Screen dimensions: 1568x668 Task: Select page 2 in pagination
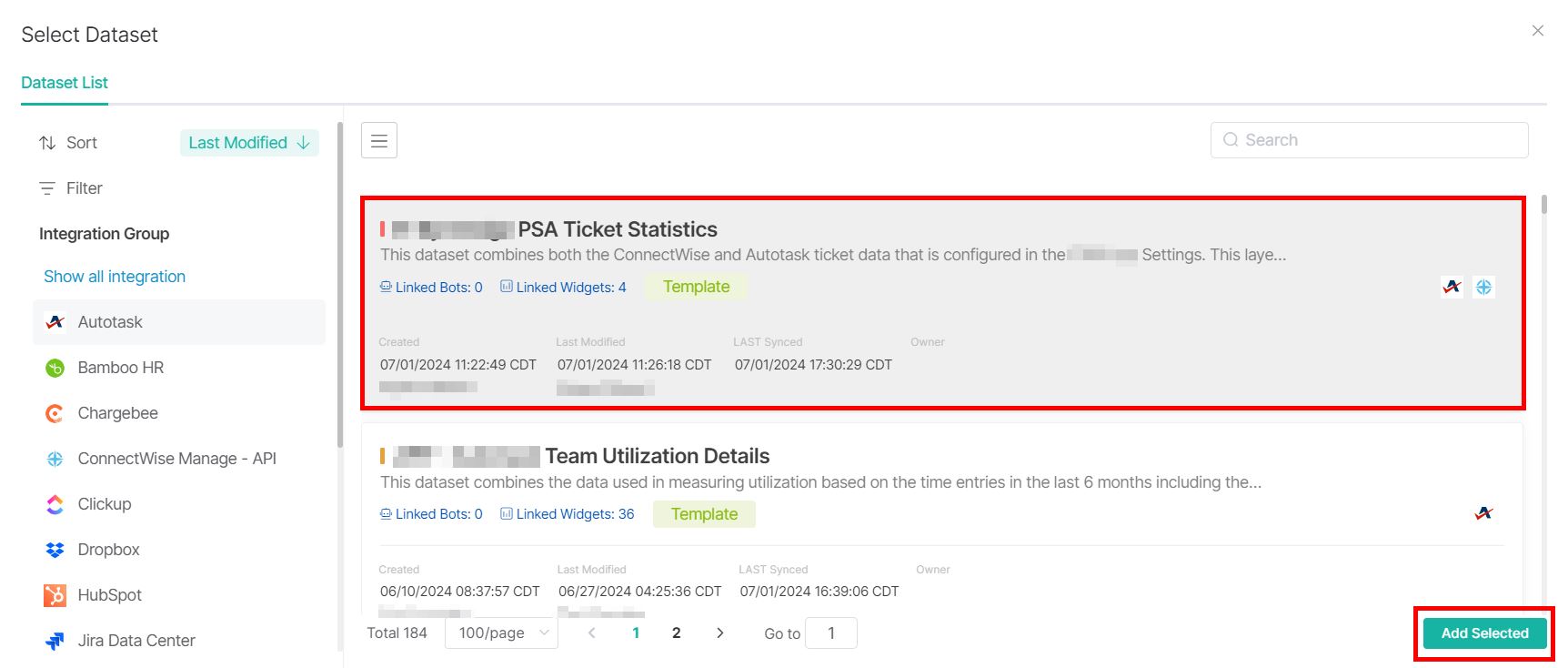click(677, 633)
